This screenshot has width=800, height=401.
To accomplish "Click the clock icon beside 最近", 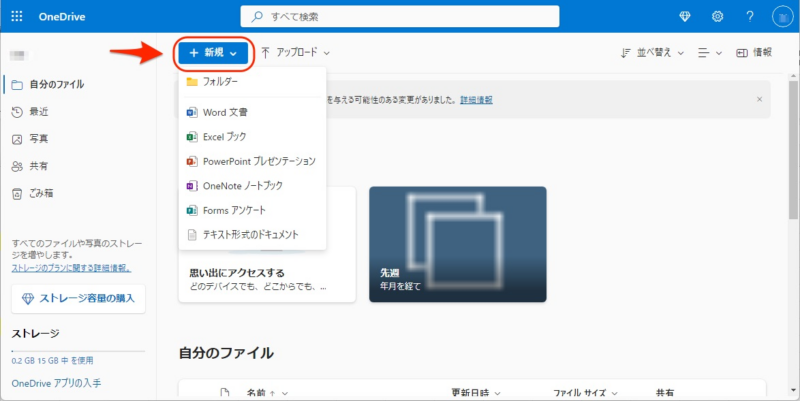I will [17, 112].
